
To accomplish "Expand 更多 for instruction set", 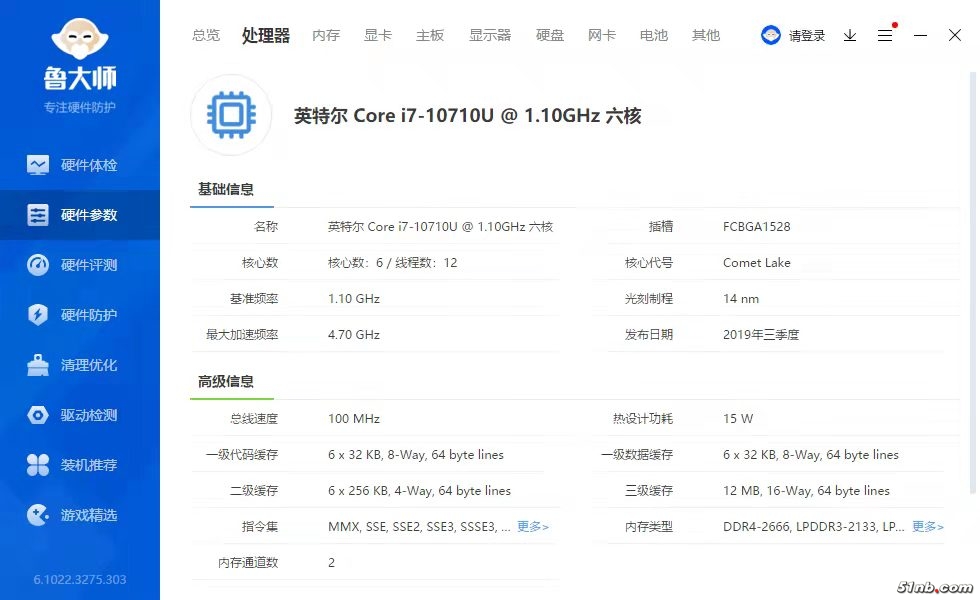I will [532, 527].
